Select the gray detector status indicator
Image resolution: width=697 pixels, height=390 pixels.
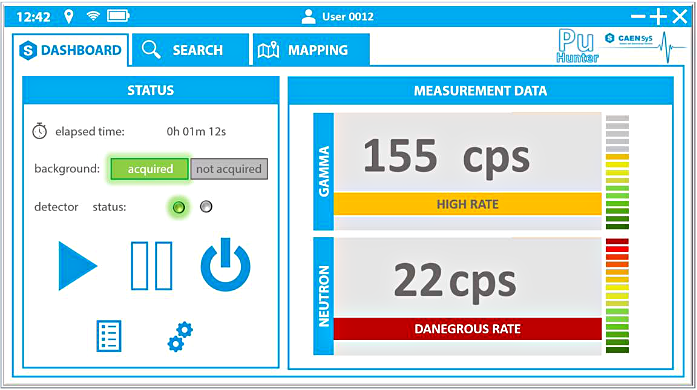(x=206, y=206)
